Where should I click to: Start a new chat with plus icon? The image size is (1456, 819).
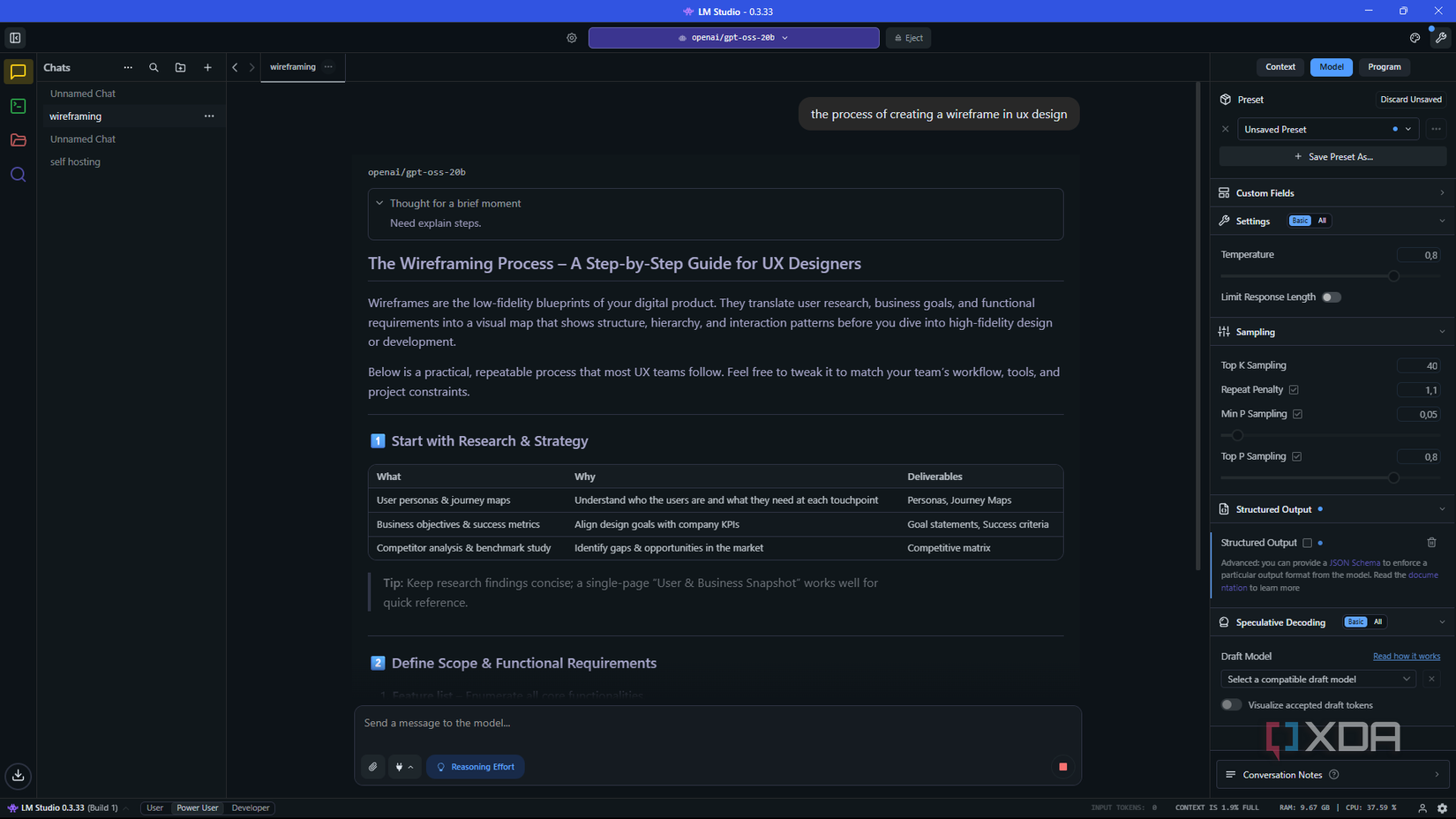207,67
